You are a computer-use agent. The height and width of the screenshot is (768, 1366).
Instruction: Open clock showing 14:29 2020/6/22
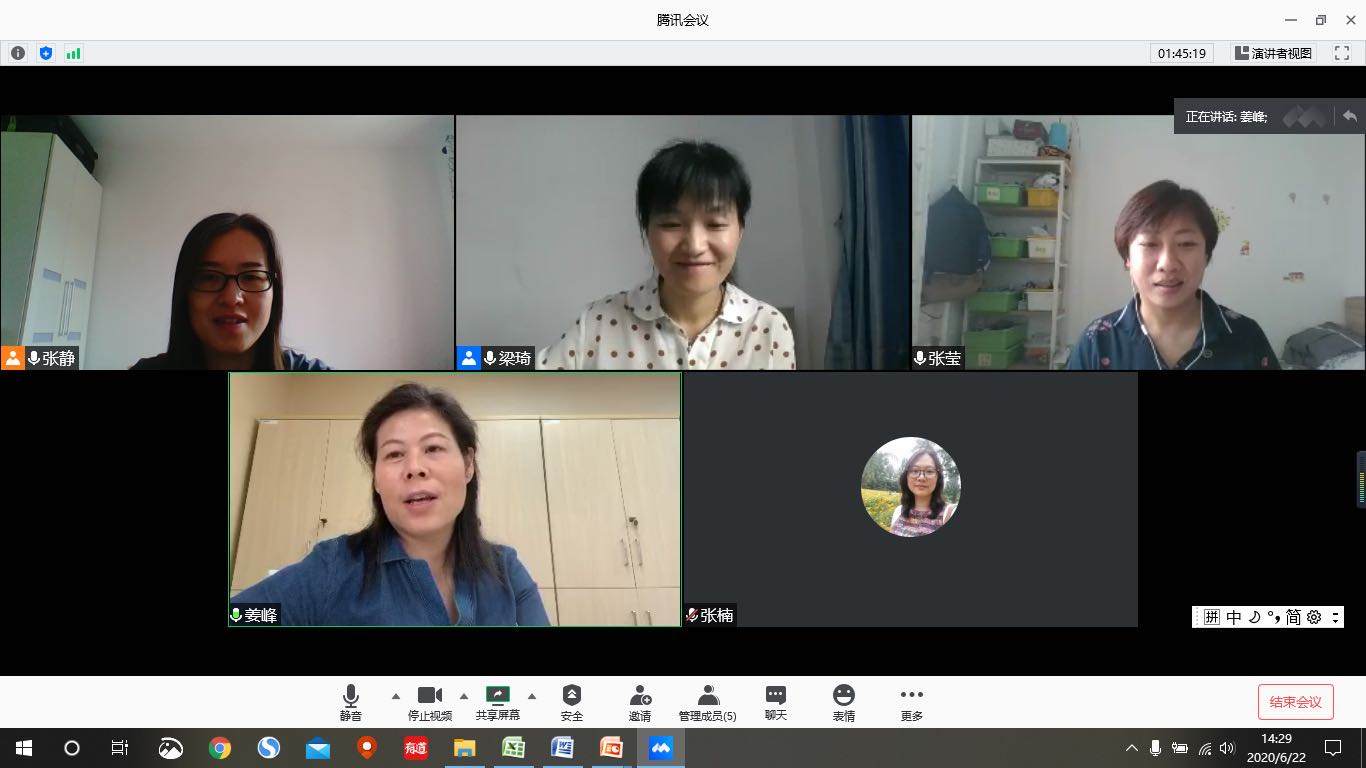[1276, 748]
